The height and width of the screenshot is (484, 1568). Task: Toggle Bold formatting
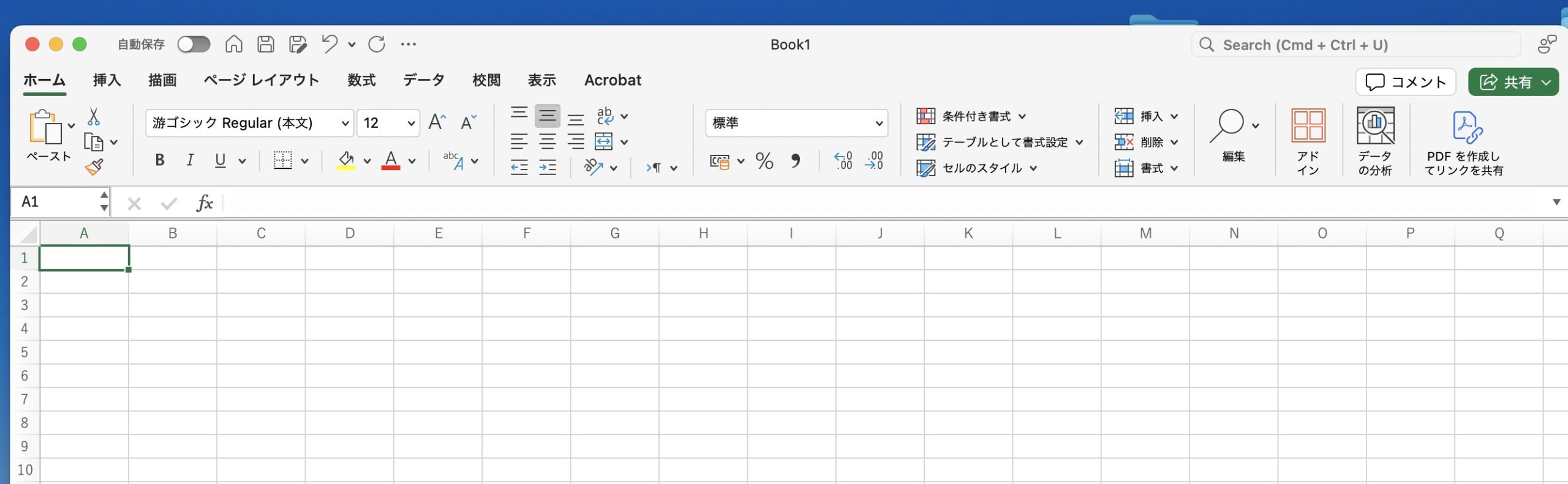pos(160,160)
